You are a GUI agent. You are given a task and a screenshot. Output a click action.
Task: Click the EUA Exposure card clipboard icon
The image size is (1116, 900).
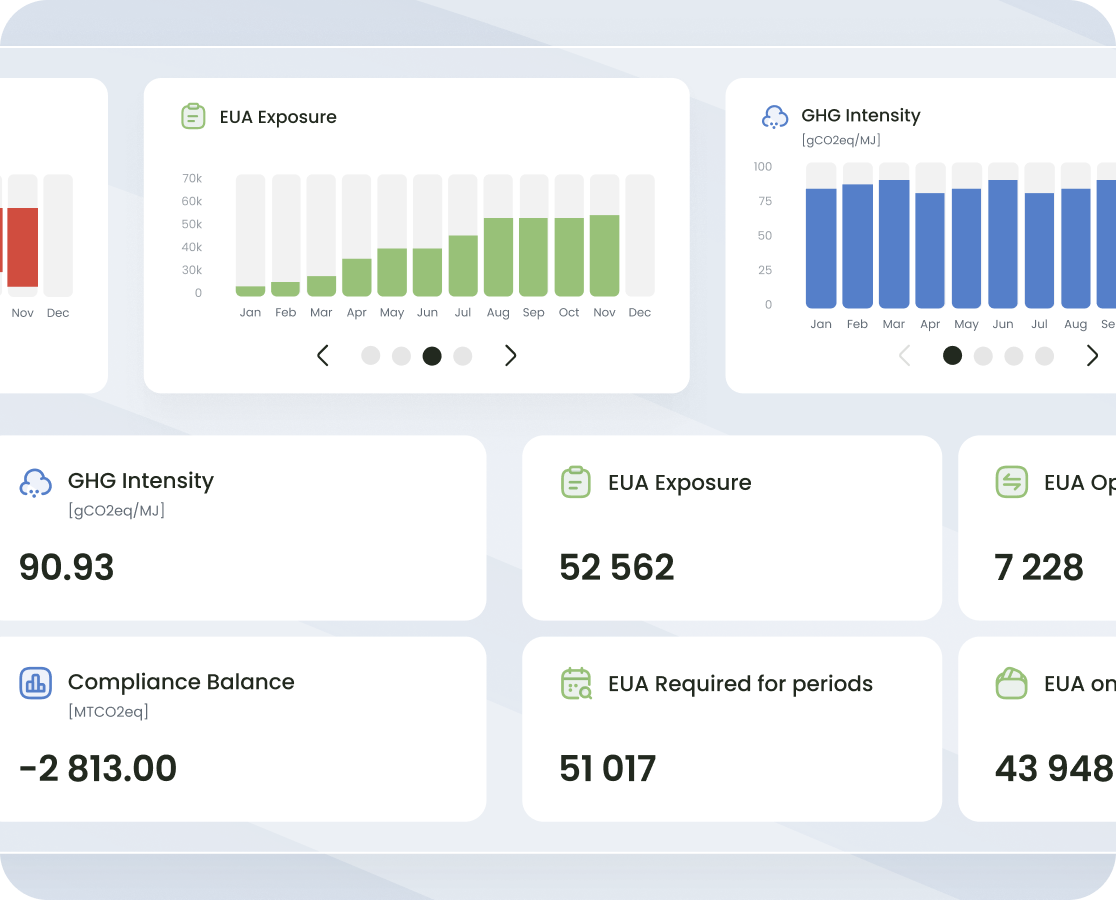tap(576, 483)
